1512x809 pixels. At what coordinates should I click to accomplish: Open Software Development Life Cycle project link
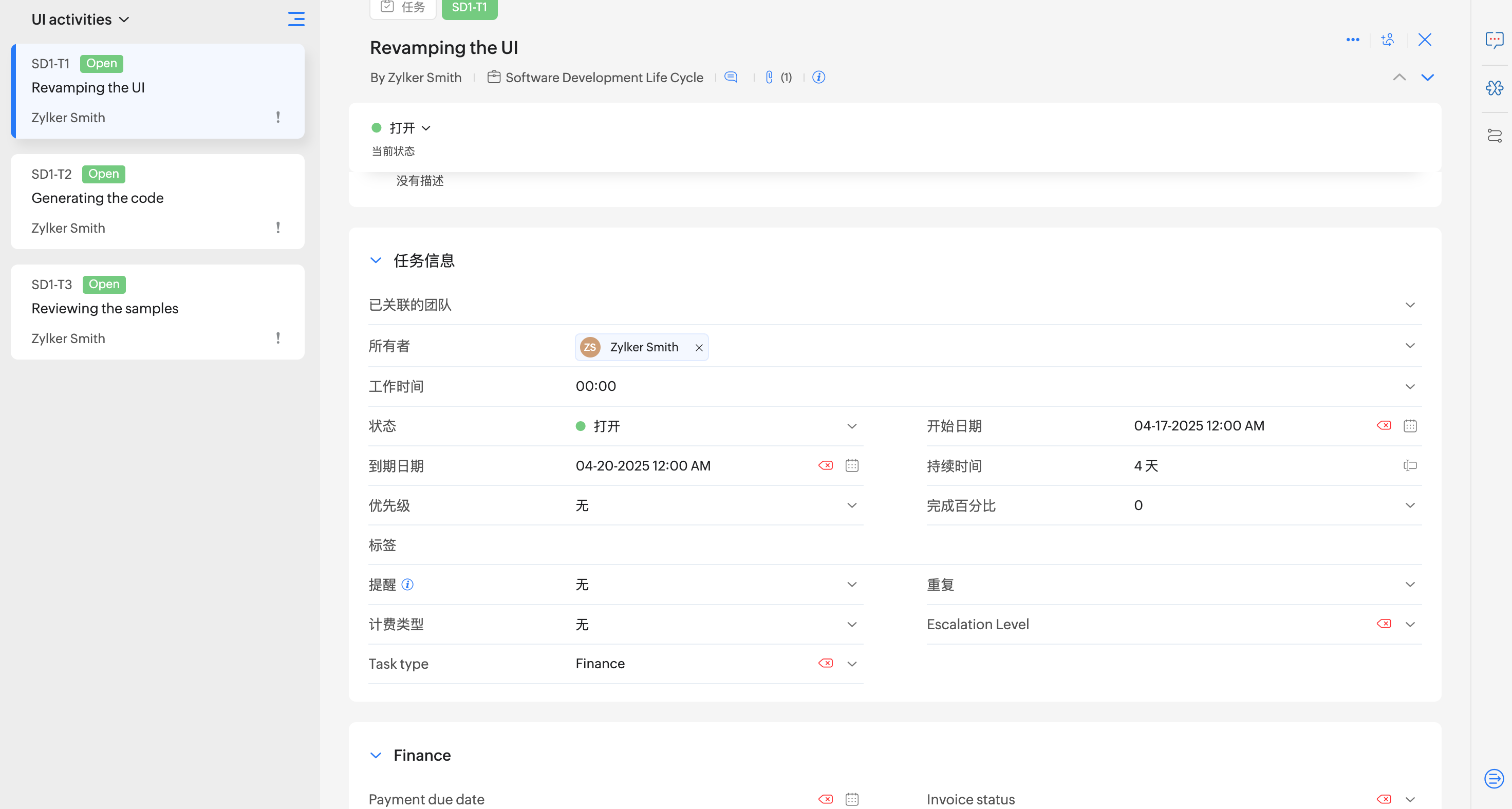pyautogui.click(x=603, y=77)
